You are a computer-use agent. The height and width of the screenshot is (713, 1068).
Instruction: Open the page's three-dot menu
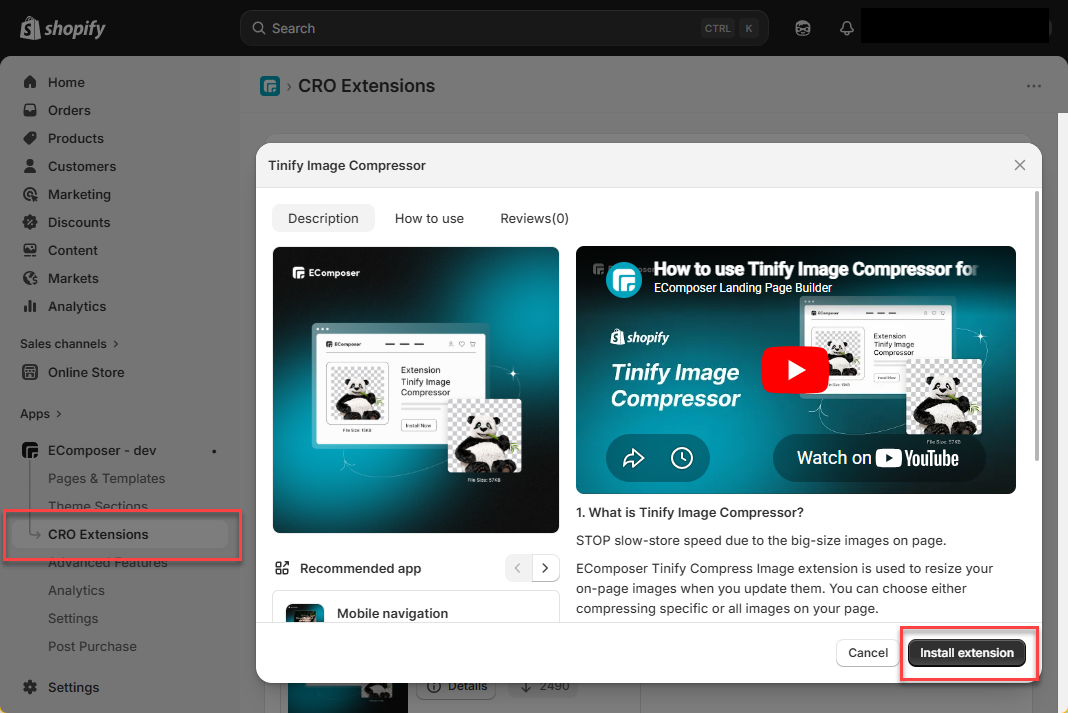[1034, 86]
